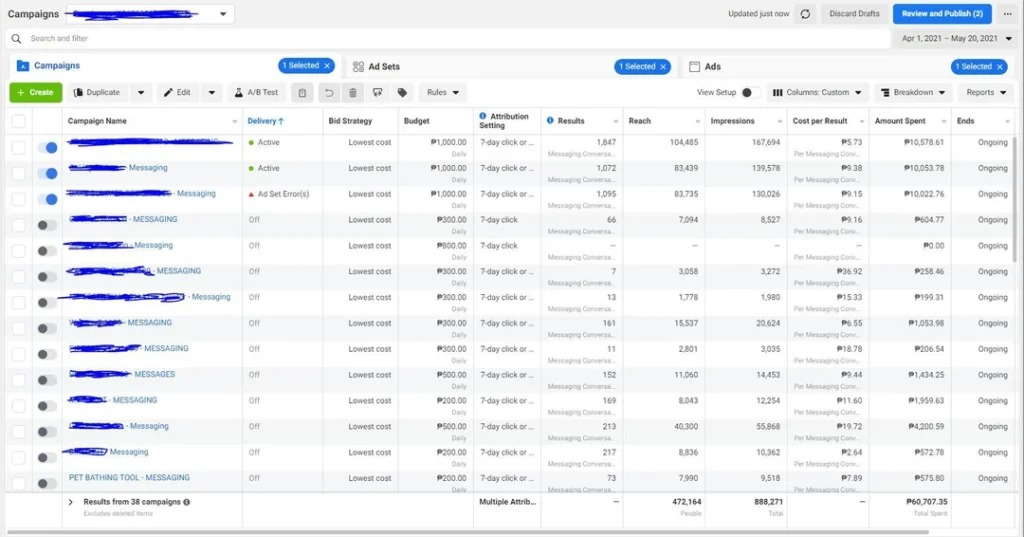Open the Reports dropdown
This screenshot has width=1024, height=537.
click(986, 93)
